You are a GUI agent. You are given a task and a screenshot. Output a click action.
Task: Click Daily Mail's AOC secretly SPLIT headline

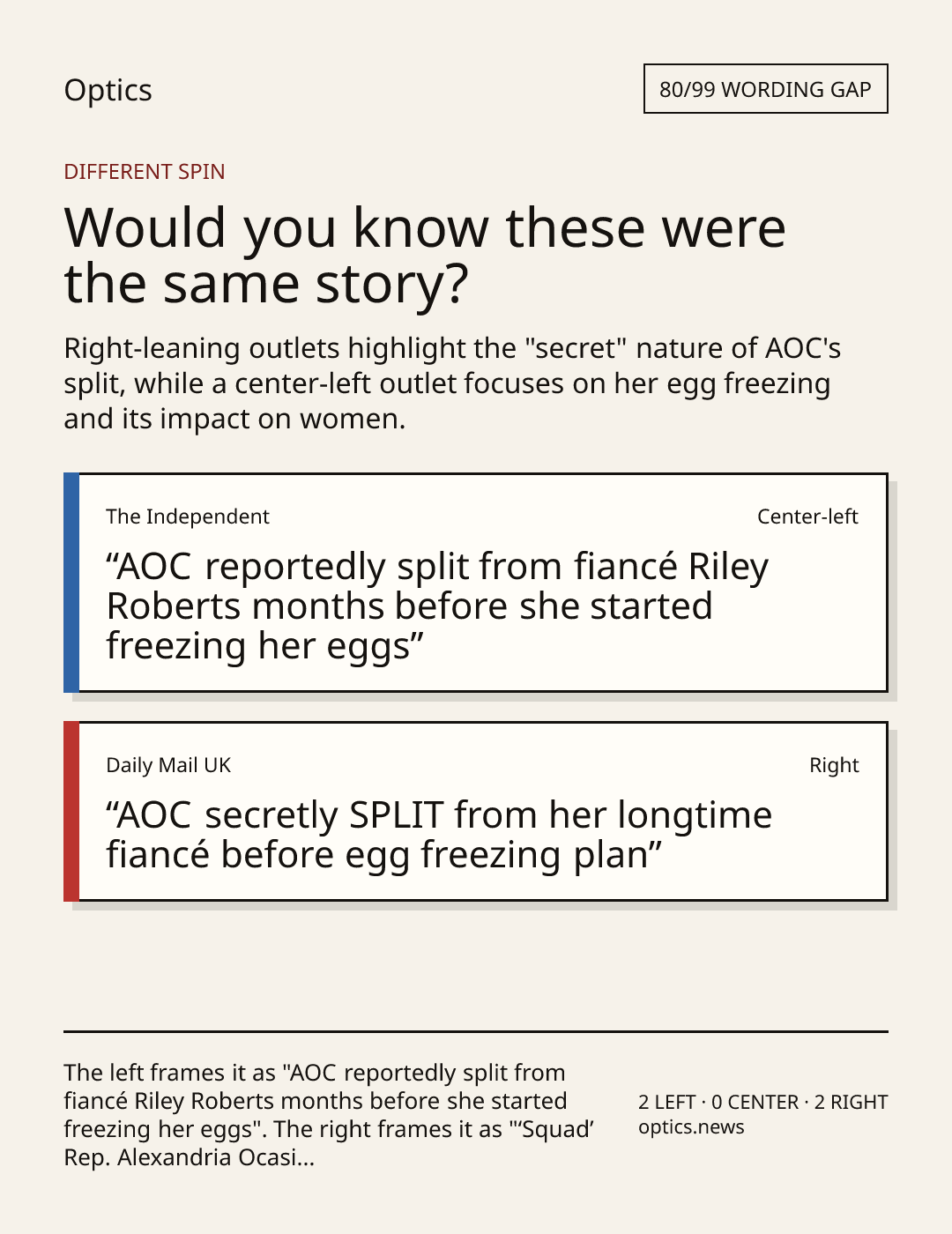(439, 835)
